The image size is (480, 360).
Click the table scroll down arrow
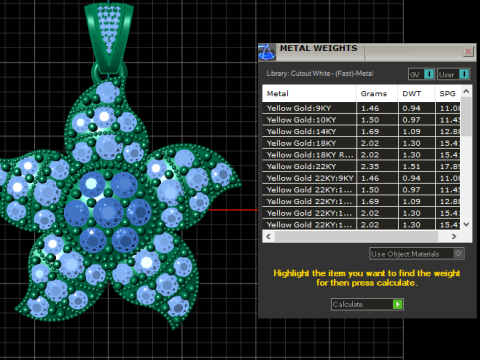click(466, 224)
